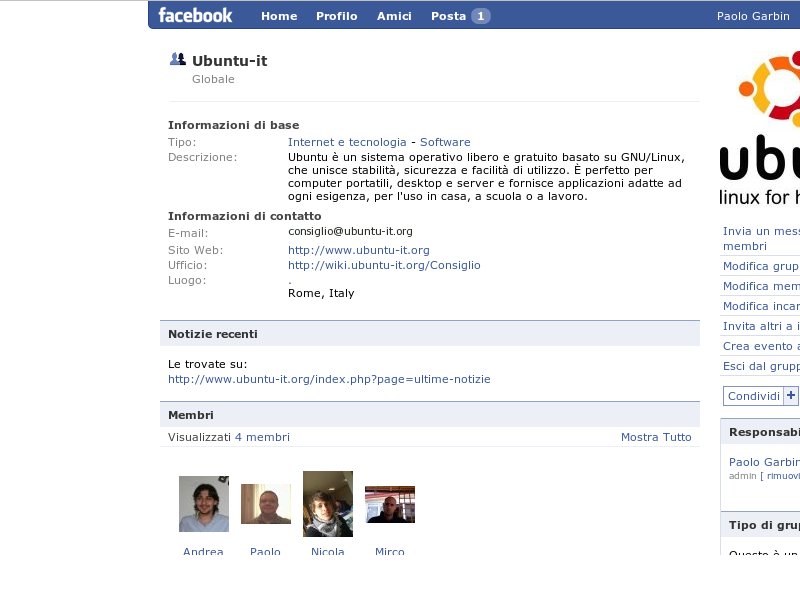Click rimuovi next to admin
This screenshot has width=800, height=600.
783,476
